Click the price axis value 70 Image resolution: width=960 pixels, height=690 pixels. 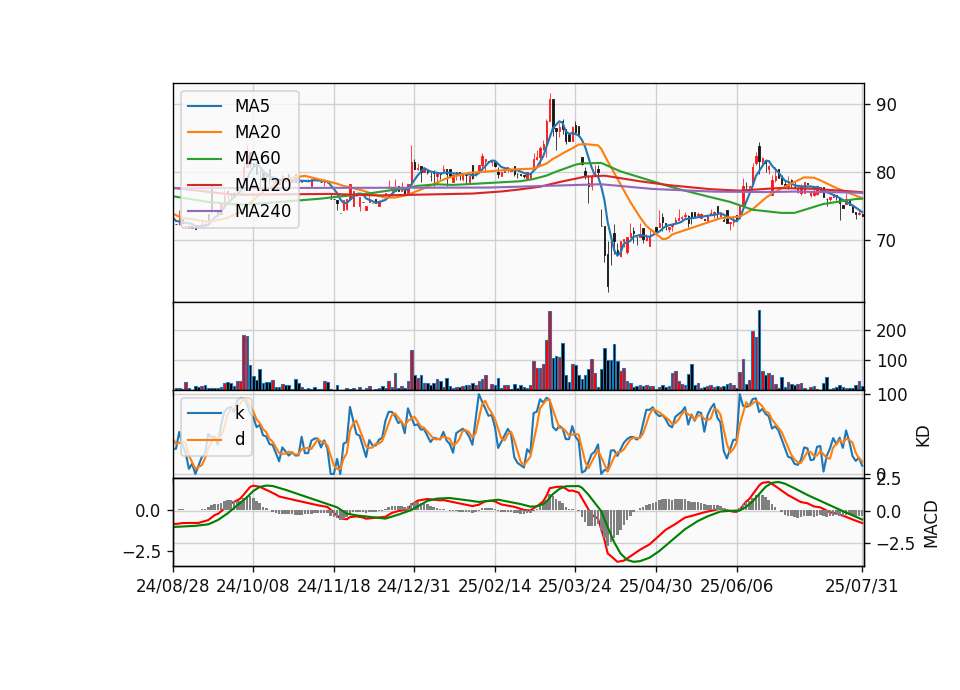[887, 241]
